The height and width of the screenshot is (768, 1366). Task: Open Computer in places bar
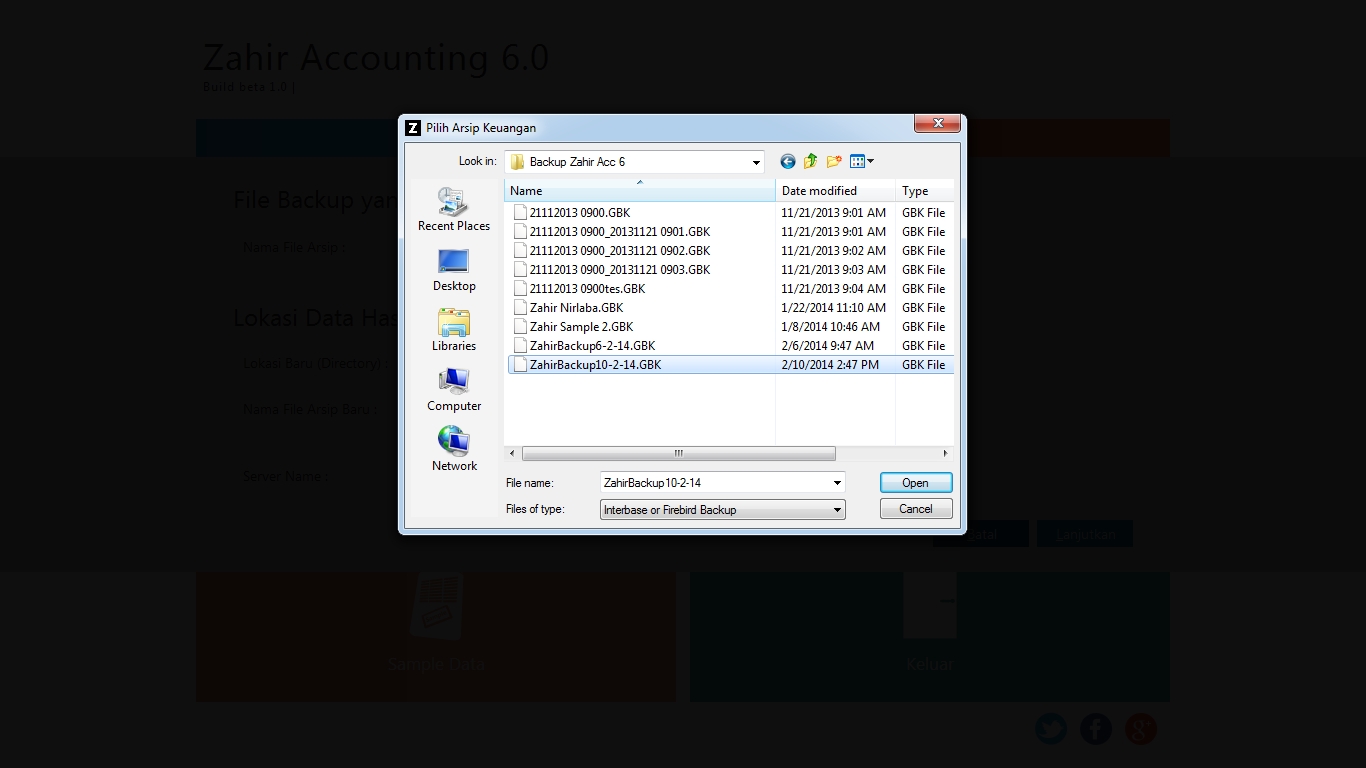[454, 390]
